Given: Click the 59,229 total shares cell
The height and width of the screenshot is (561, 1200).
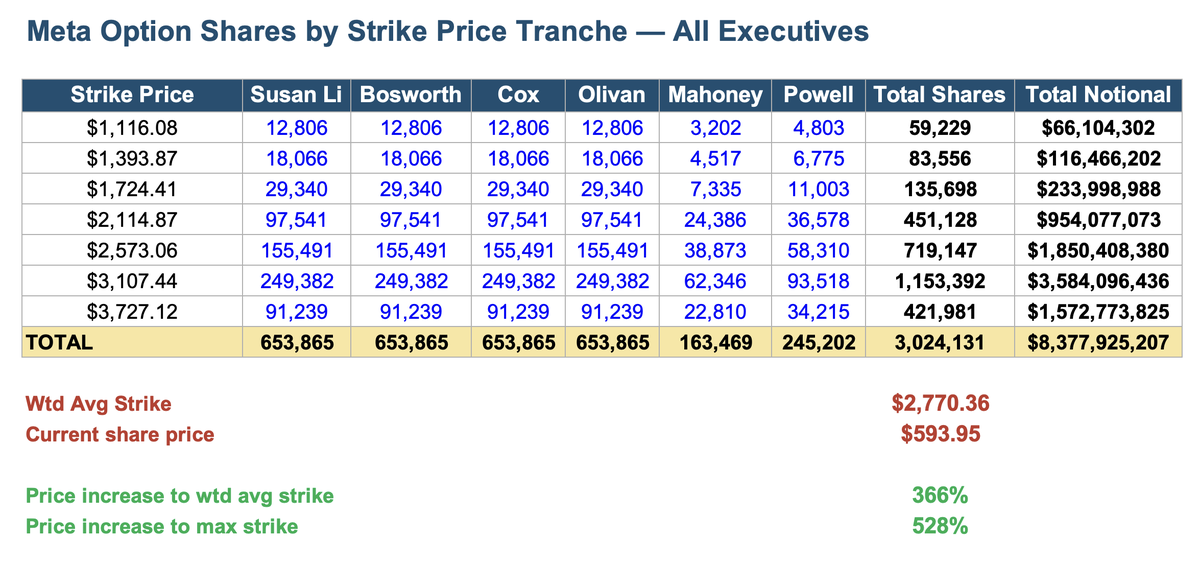Looking at the screenshot, I should [939, 128].
